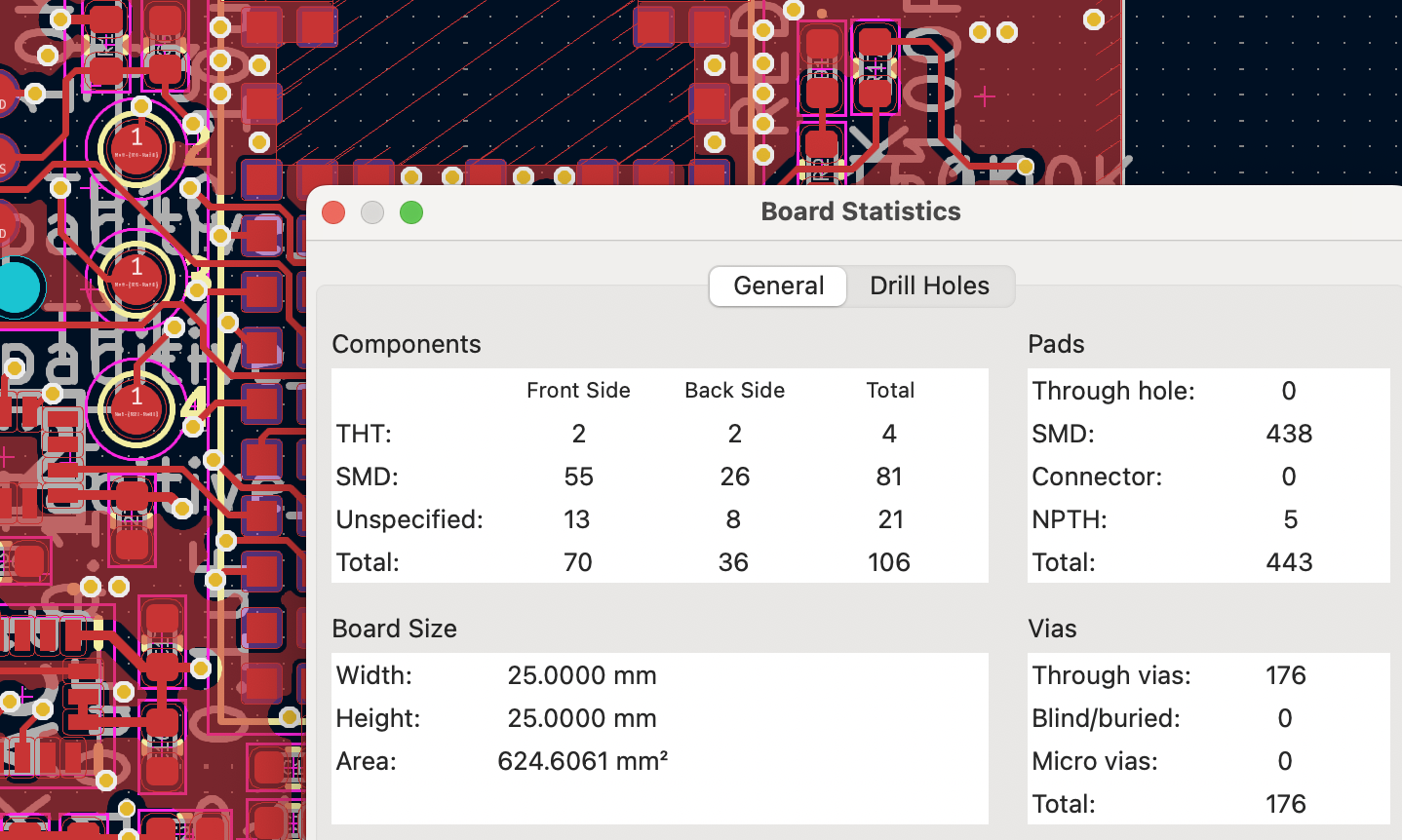1402x840 pixels.
Task: Select board Area 624.6061 mm²
Action: click(x=582, y=761)
